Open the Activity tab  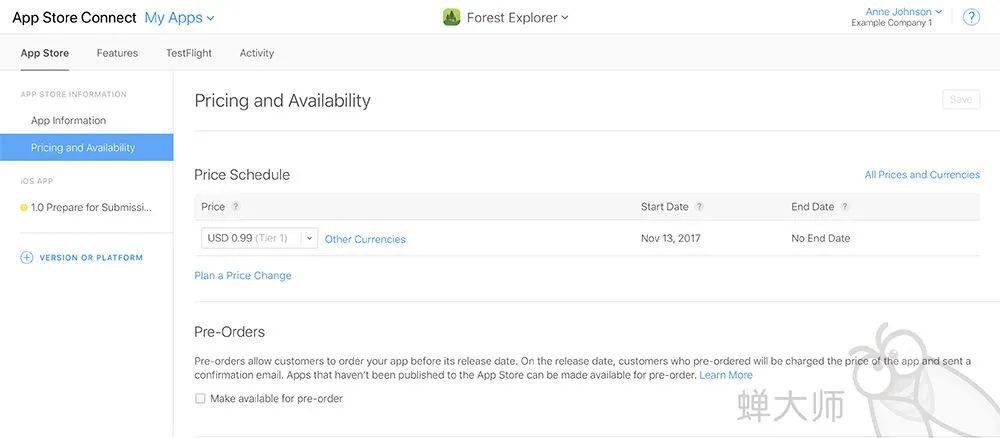(x=257, y=53)
